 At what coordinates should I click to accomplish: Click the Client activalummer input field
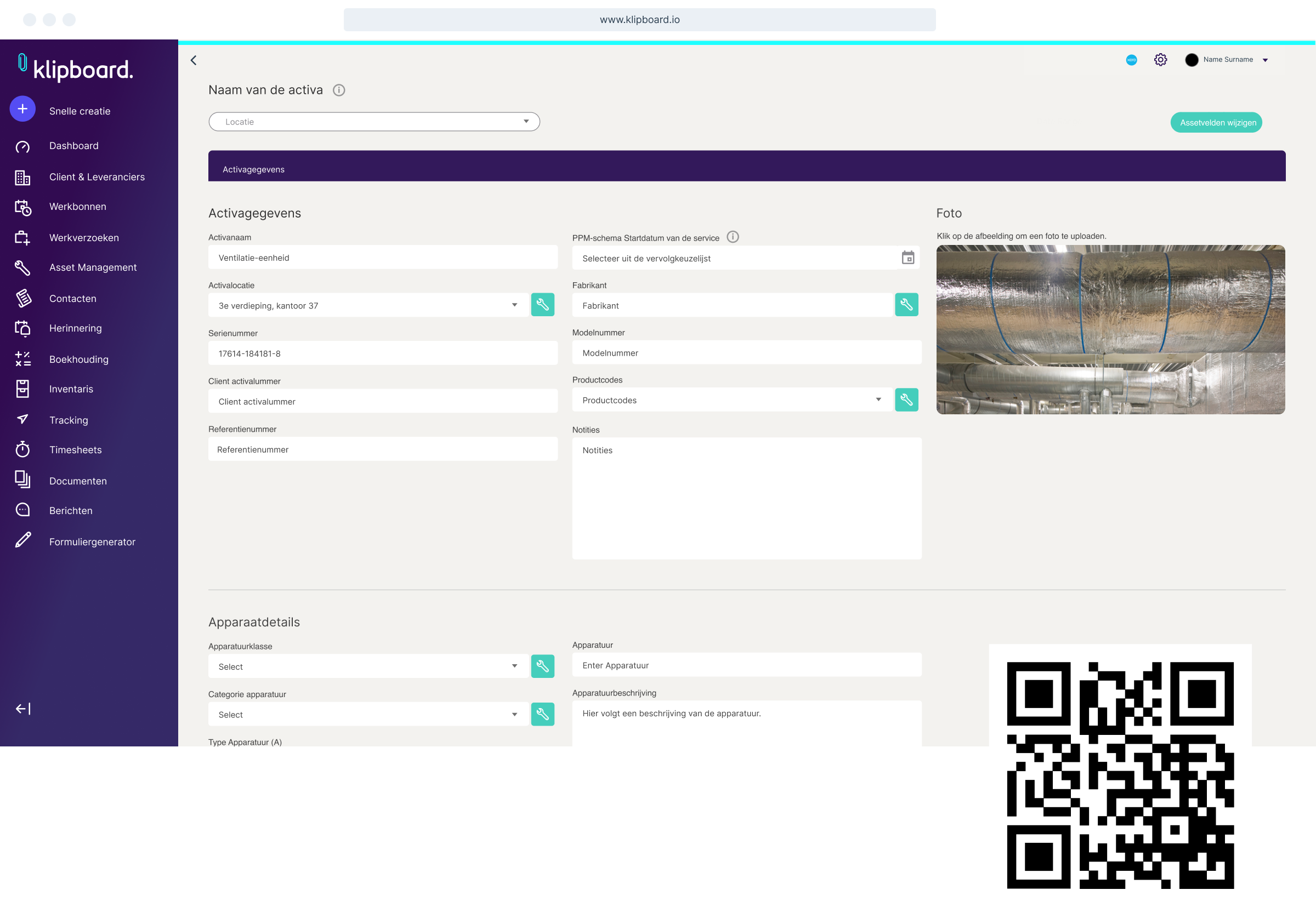[383, 401]
